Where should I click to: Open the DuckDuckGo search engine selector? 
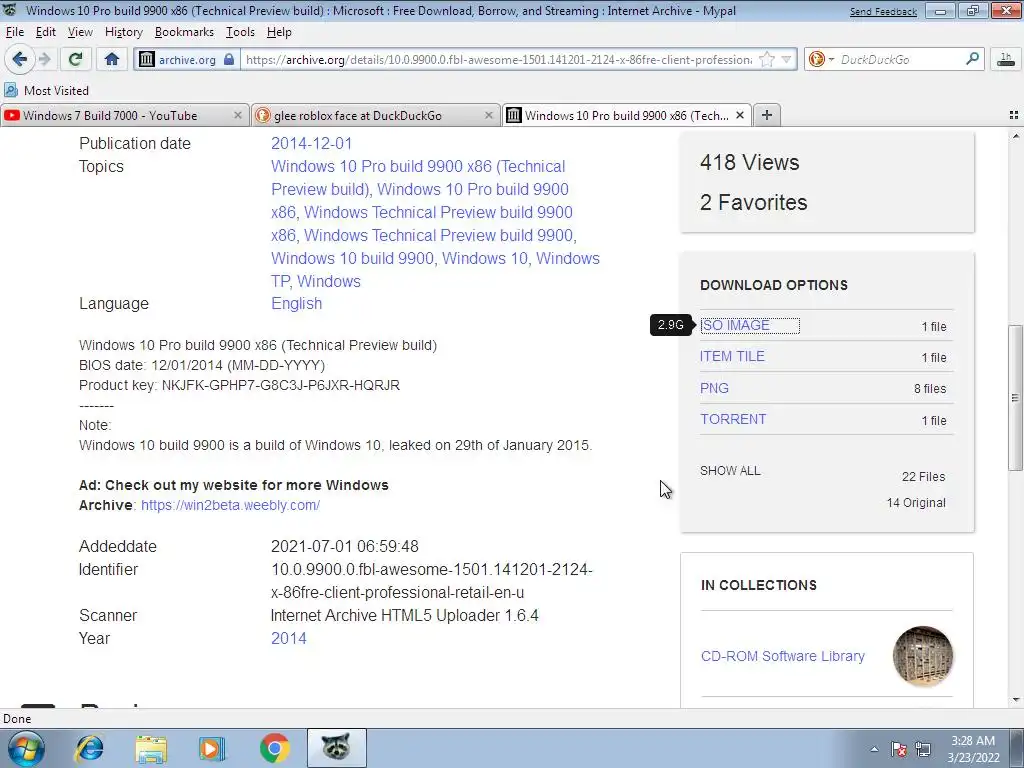coord(822,59)
